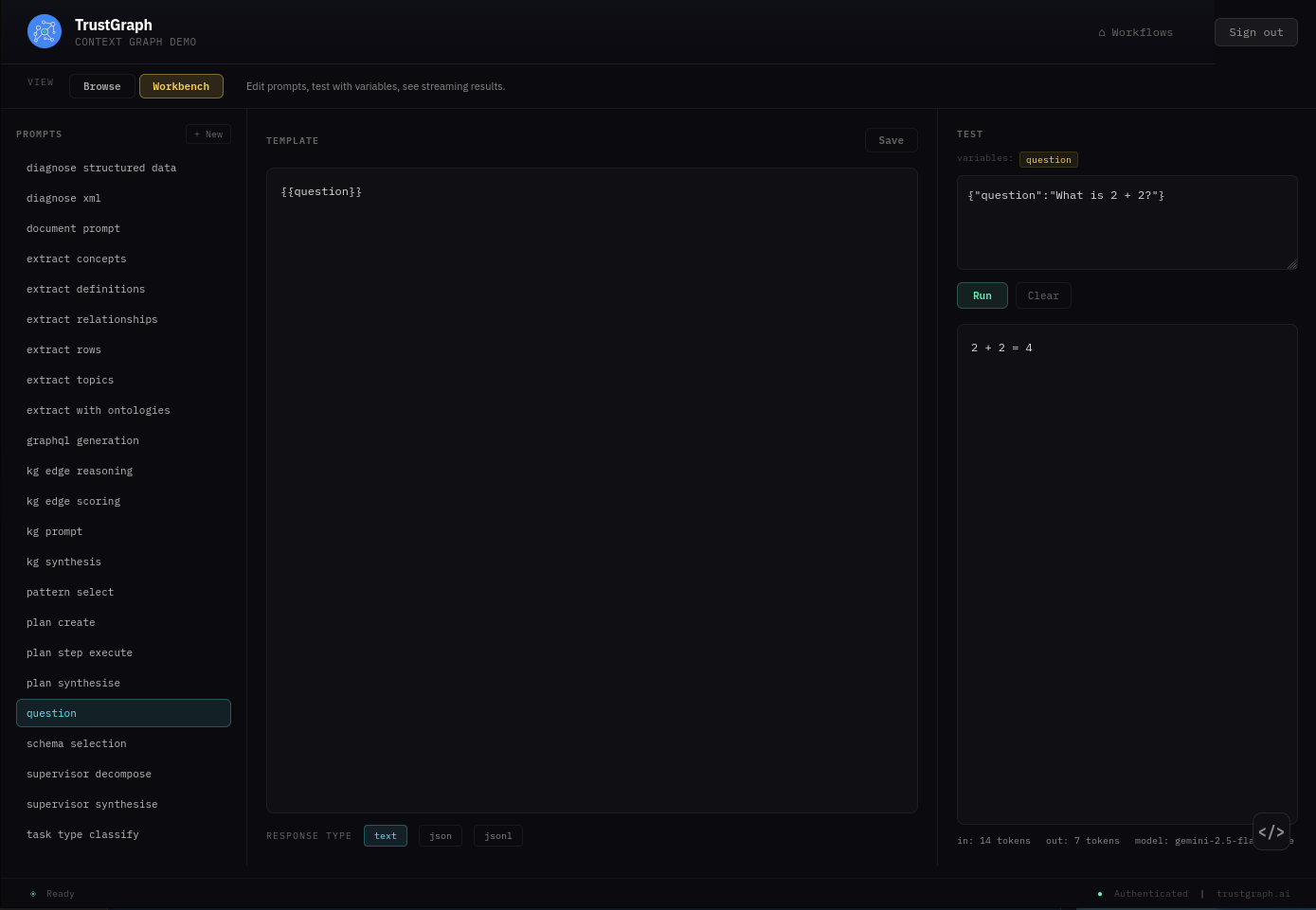This screenshot has width=1316, height=910.
Task: Run the prompt test
Action: pos(982,295)
